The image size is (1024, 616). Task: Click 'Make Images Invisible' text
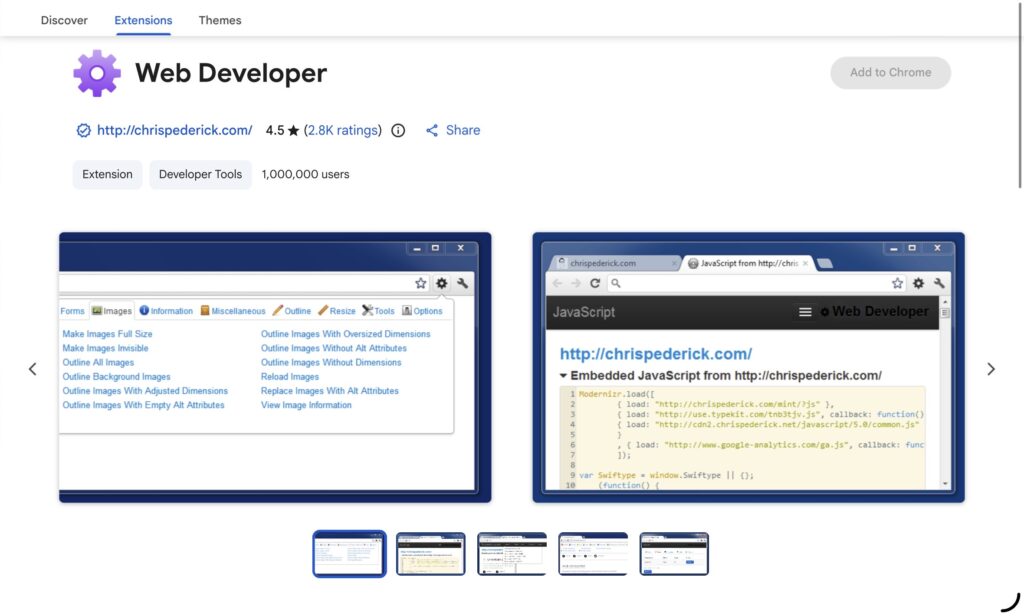105,348
